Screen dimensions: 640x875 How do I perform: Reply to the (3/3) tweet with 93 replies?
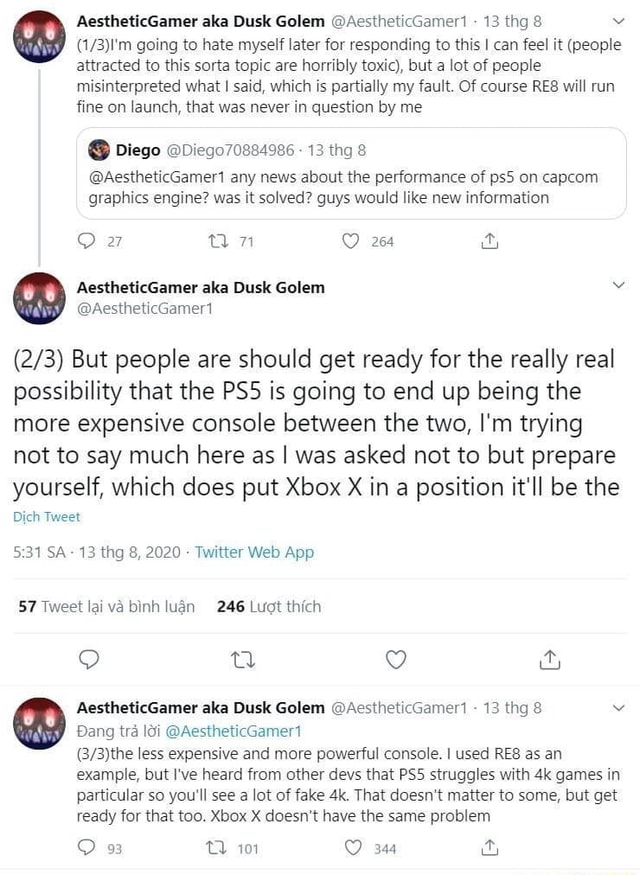[x=86, y=848]
